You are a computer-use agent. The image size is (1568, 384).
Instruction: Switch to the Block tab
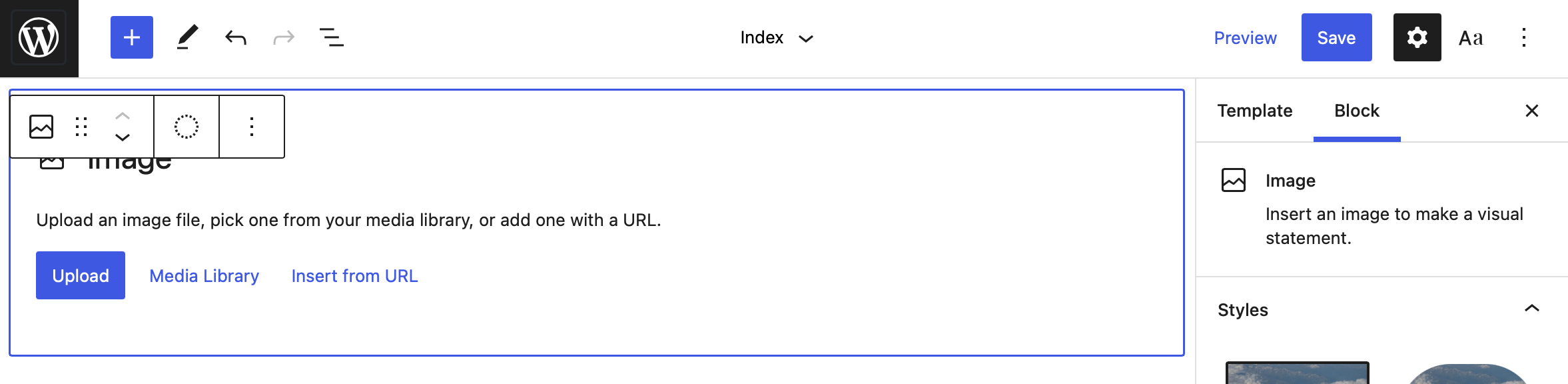pos(1358,111)
